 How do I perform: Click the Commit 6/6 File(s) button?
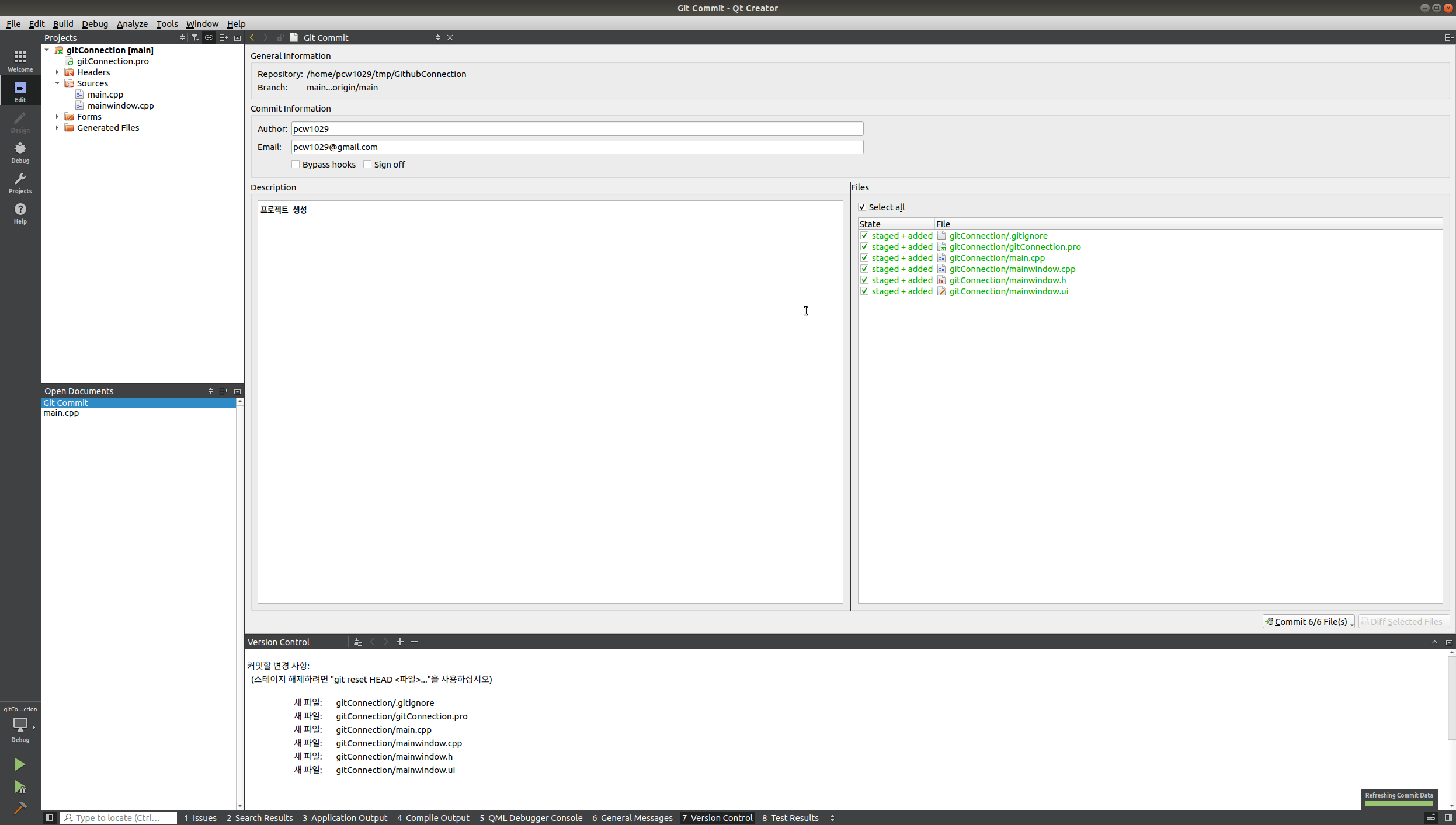1307,621
